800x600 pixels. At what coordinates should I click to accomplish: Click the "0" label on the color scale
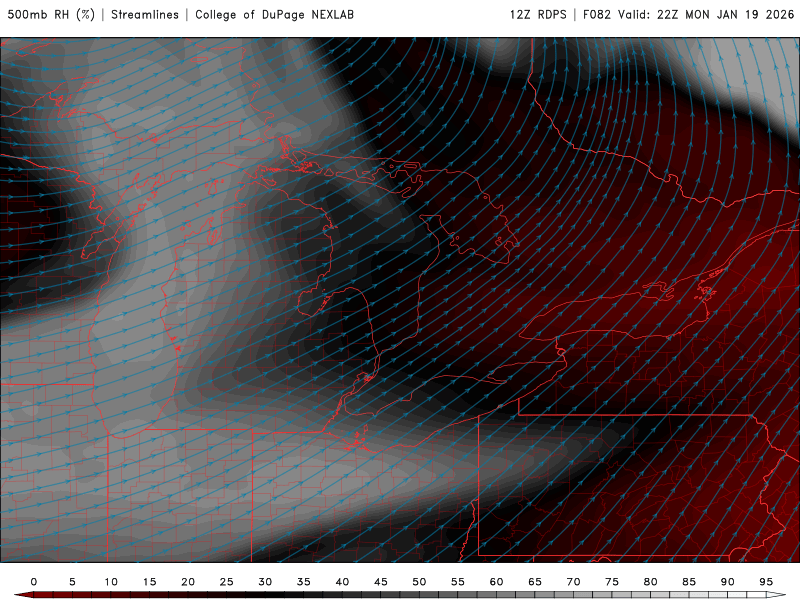[x=34, y=582]
